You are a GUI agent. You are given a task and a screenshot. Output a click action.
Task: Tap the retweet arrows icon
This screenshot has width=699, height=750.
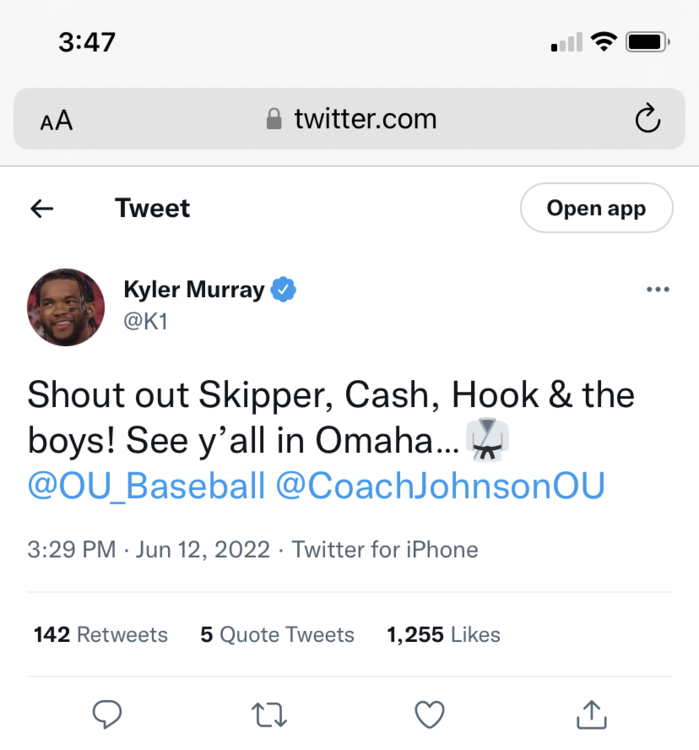(x=268, y=714)
